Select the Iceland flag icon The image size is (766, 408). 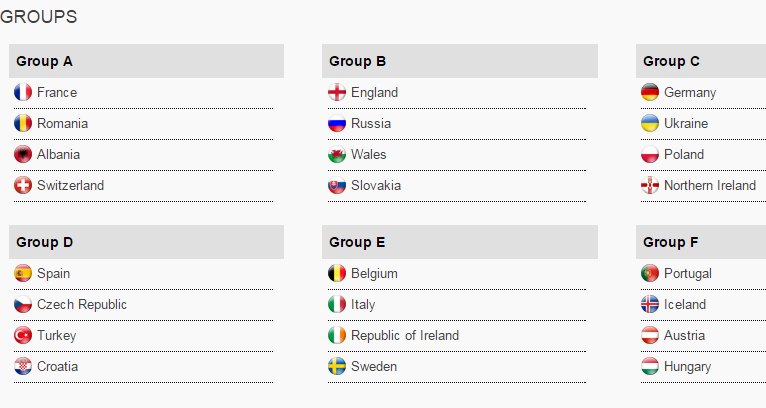point(650,304)
